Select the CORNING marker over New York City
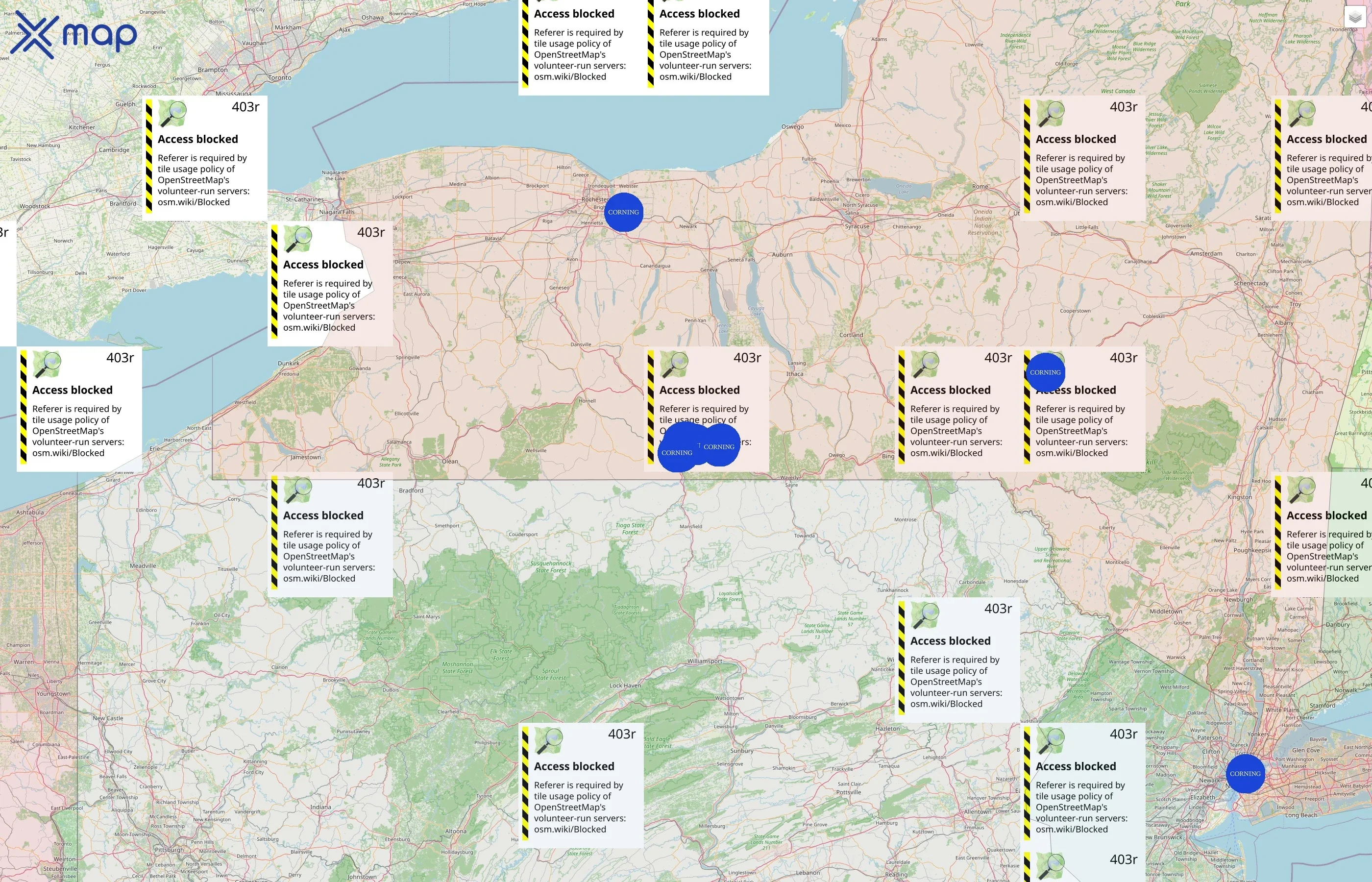Image resolution: width=1372 pixels, height=882 pixels. [x=1245, y=773]
